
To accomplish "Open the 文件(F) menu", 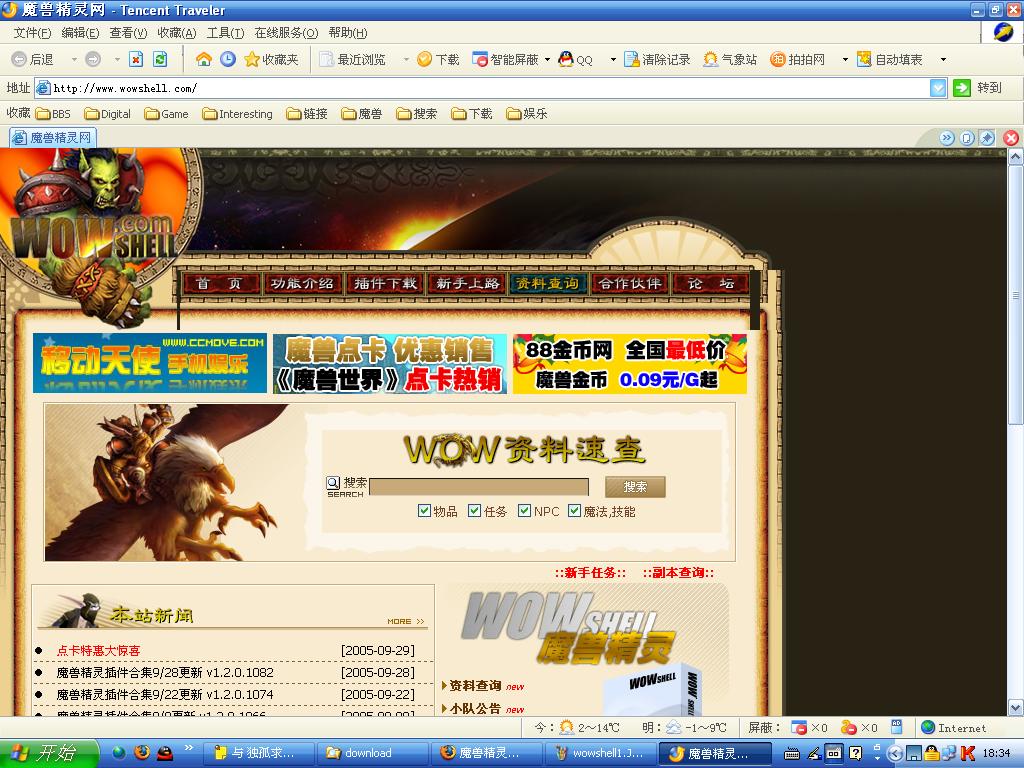I will click(x=32, y=33).
